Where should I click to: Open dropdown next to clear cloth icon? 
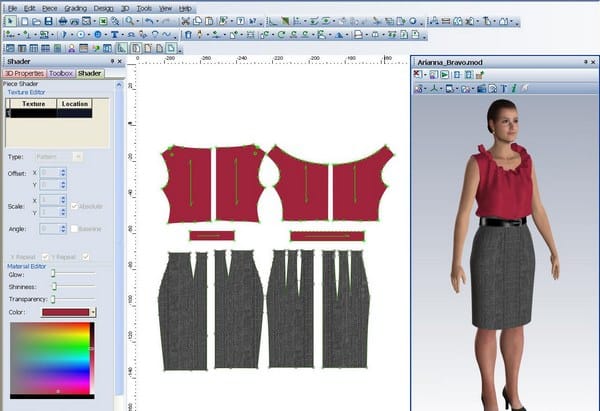tap(425, 75)
